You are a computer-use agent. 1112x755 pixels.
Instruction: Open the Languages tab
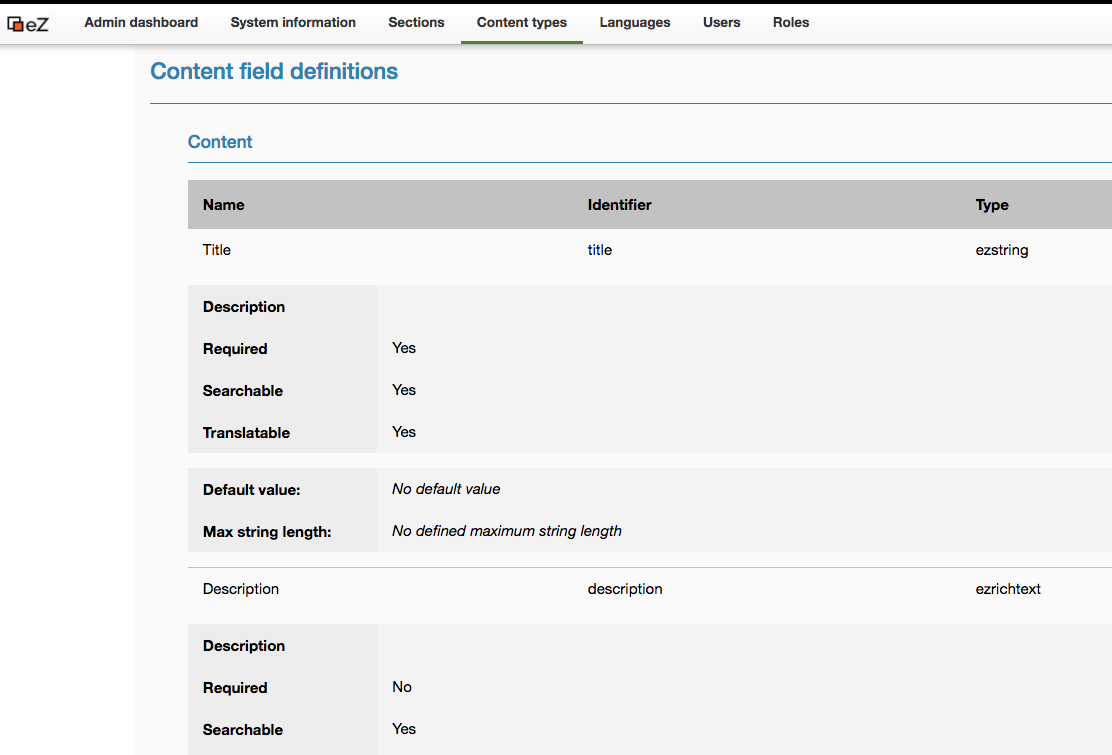point(635,22)
